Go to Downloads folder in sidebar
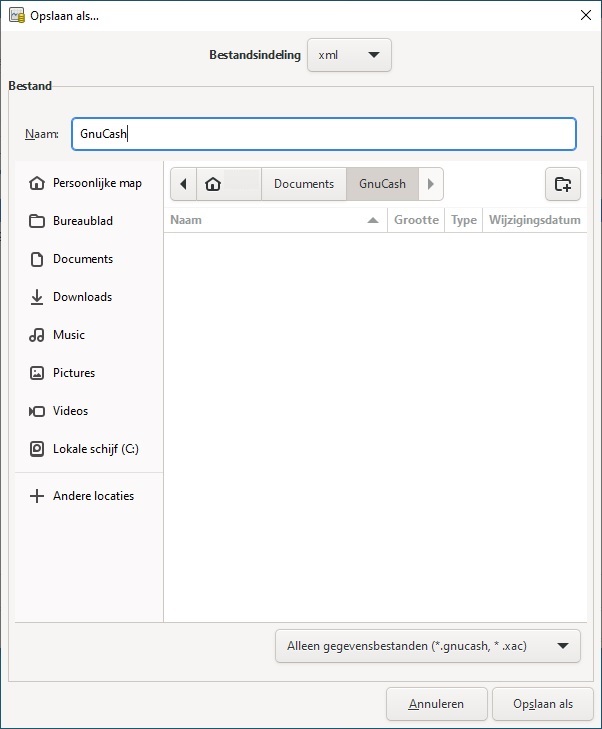602x729 pixels. pos(82,297)
